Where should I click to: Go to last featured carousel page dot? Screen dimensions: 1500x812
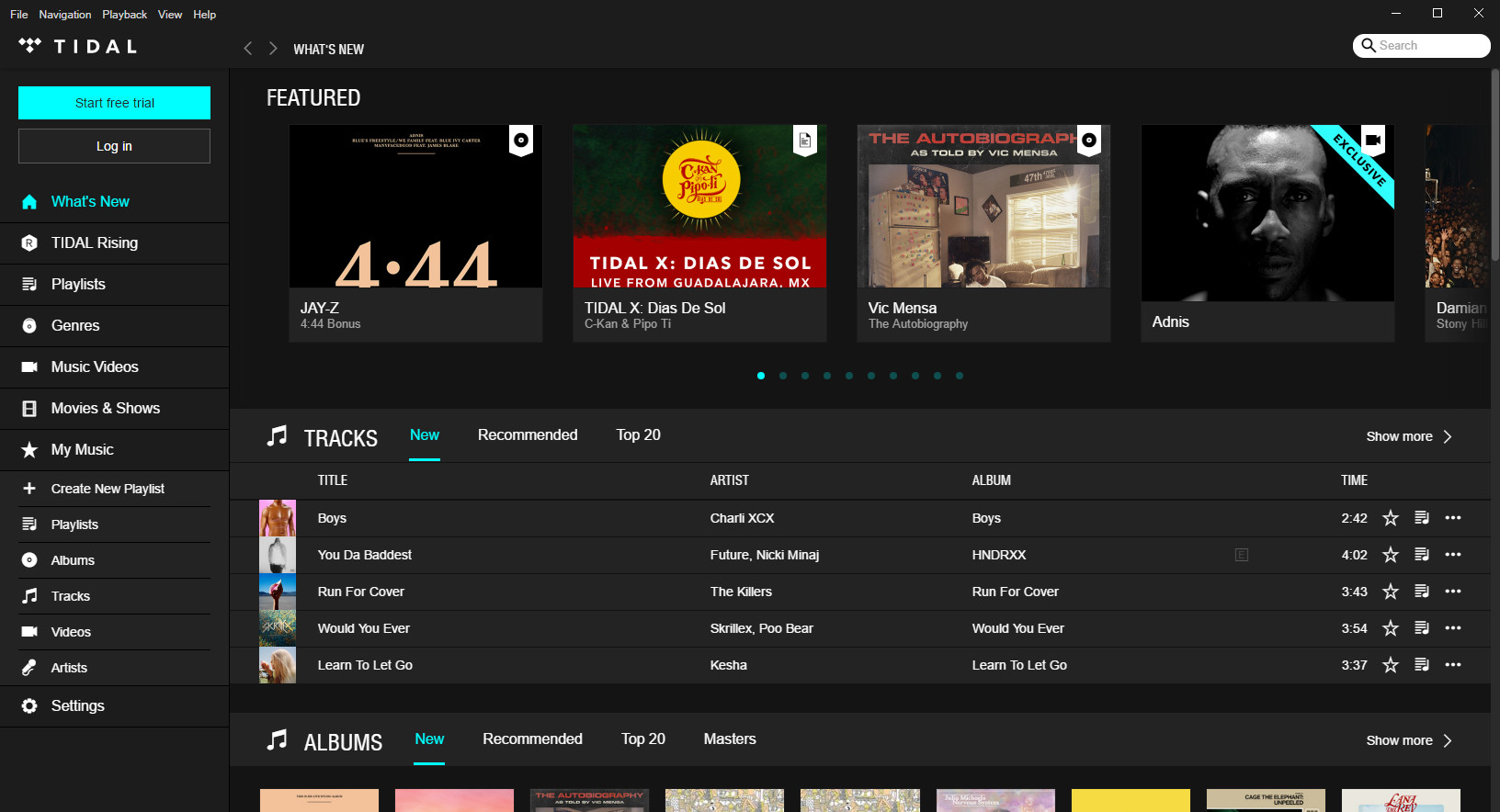click(x=960, y=376)
